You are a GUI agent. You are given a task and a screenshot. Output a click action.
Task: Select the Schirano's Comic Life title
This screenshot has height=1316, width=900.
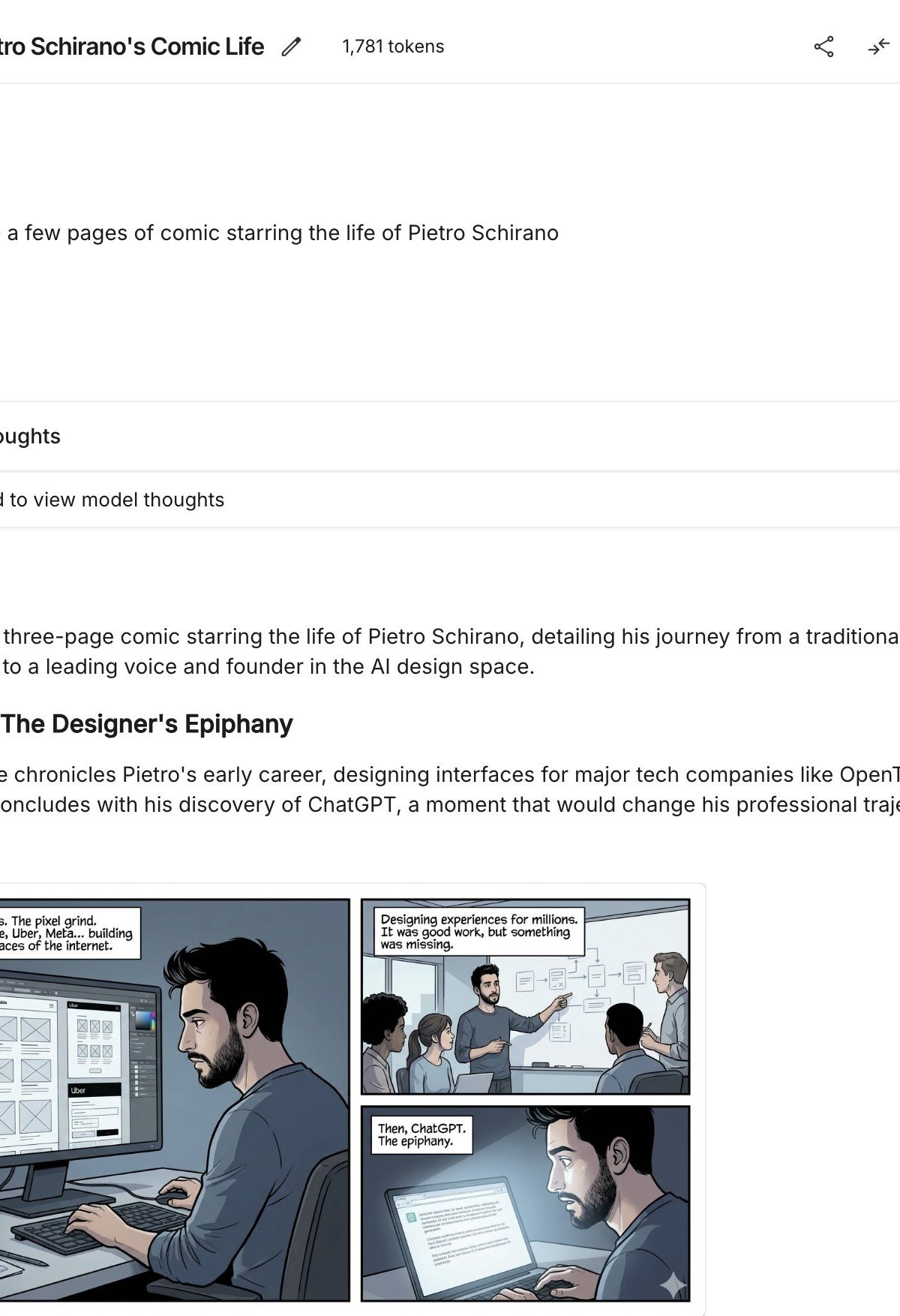132,47
